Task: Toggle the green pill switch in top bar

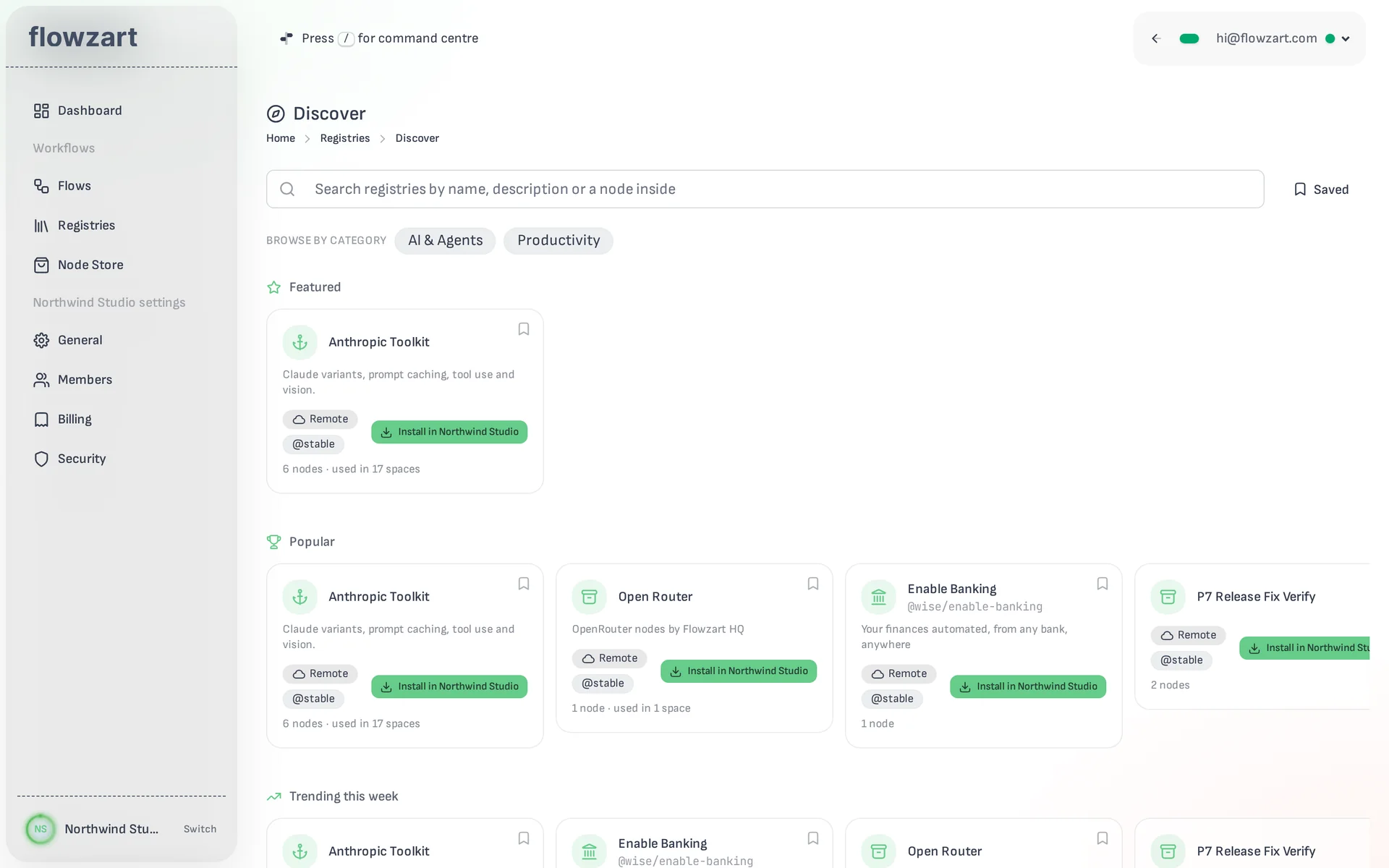Action: tap(1189, 38)
